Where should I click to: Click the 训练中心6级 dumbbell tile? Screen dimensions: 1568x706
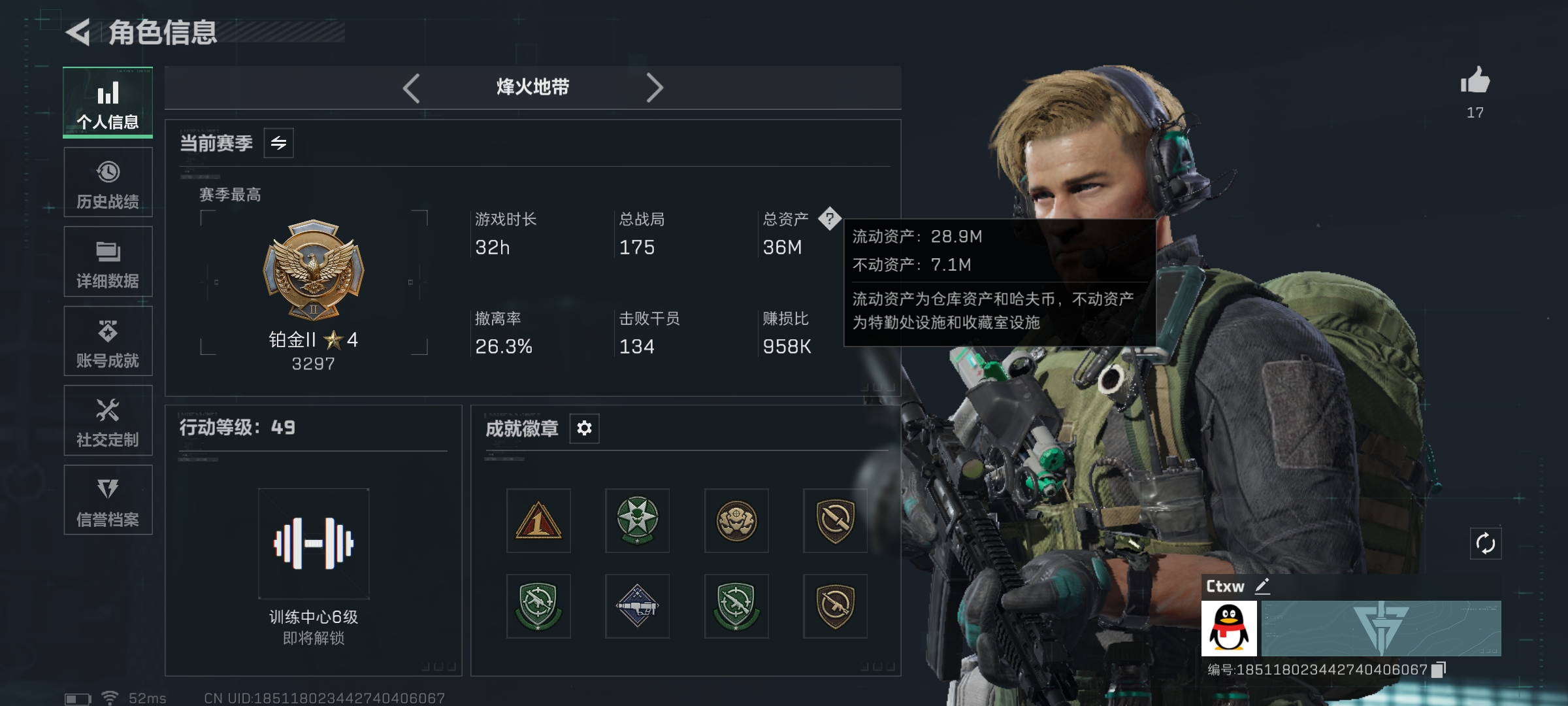pos(314,543)
